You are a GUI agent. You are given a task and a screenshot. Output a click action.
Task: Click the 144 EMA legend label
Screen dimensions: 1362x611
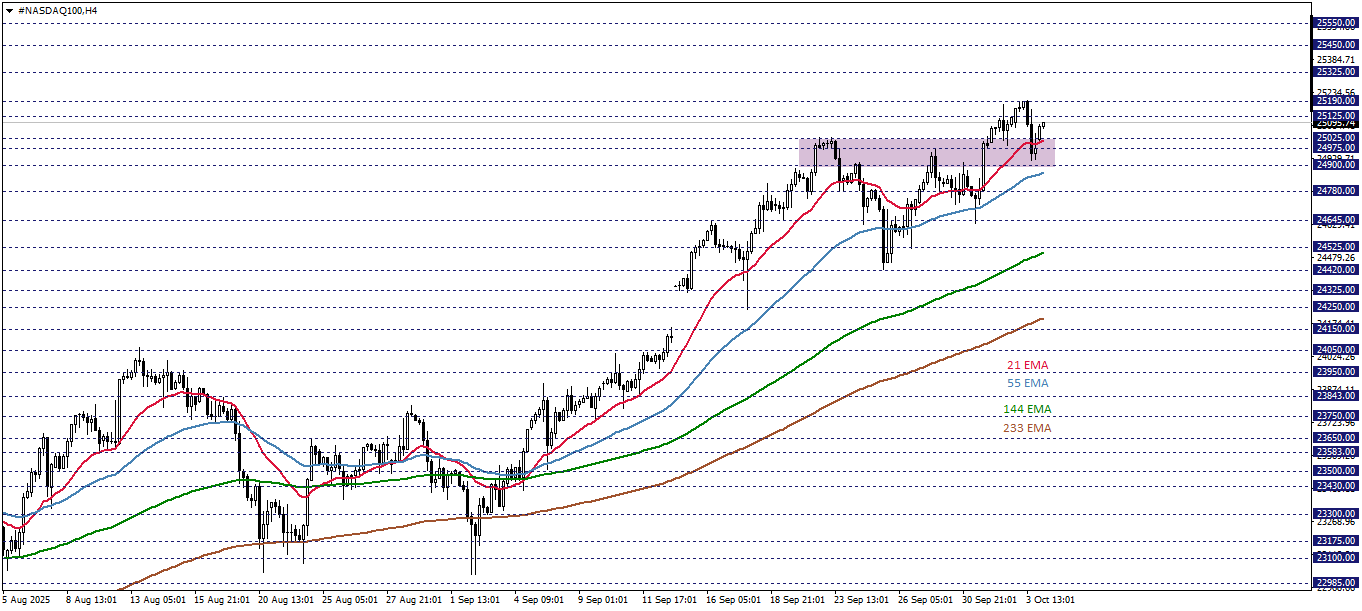click(1027, 409)
